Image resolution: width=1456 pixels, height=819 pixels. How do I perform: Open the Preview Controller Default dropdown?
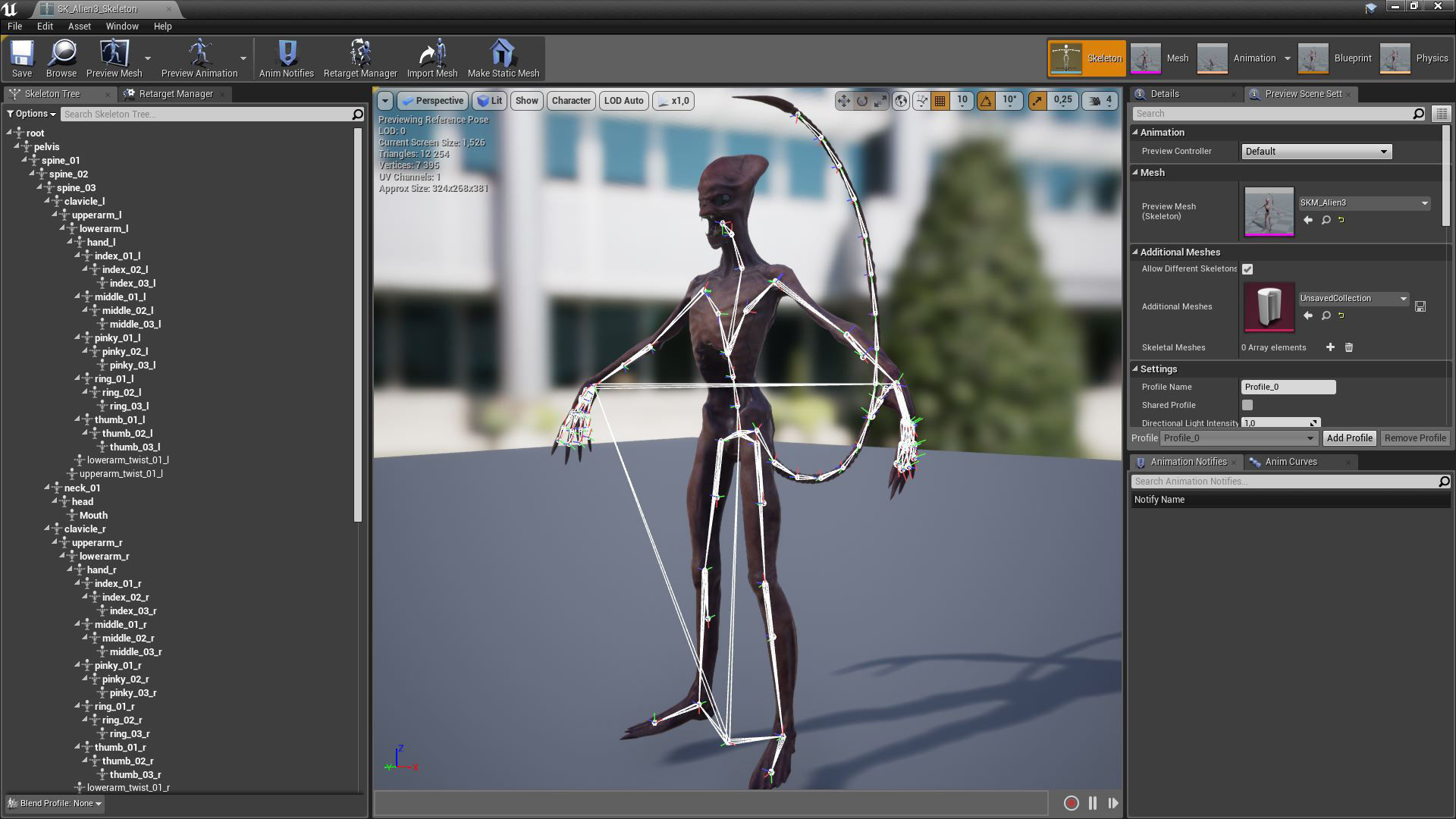1316,152
